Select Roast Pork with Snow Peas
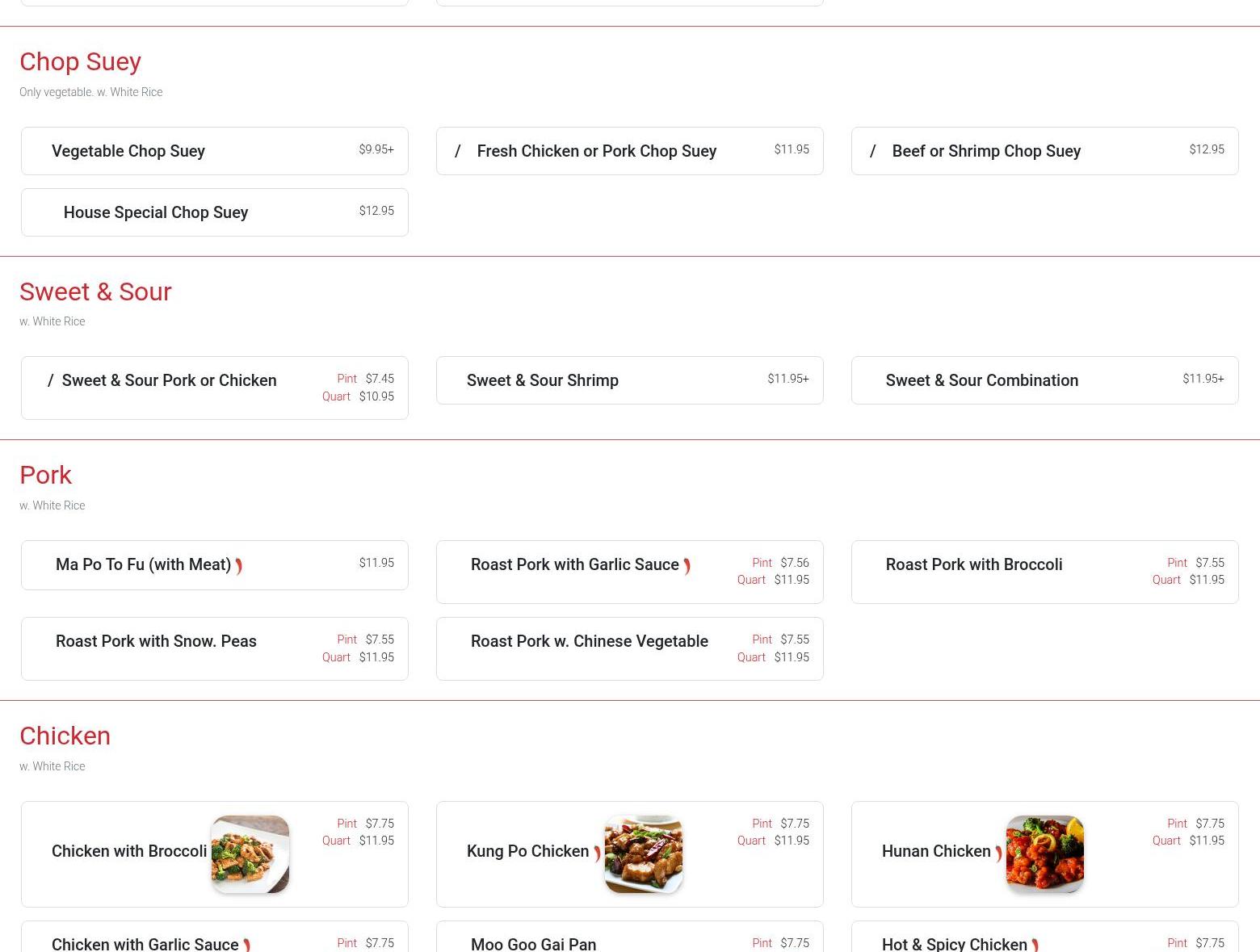This screenshot has height=952, width=1260. pyautogui.click(x=156, y=641)
